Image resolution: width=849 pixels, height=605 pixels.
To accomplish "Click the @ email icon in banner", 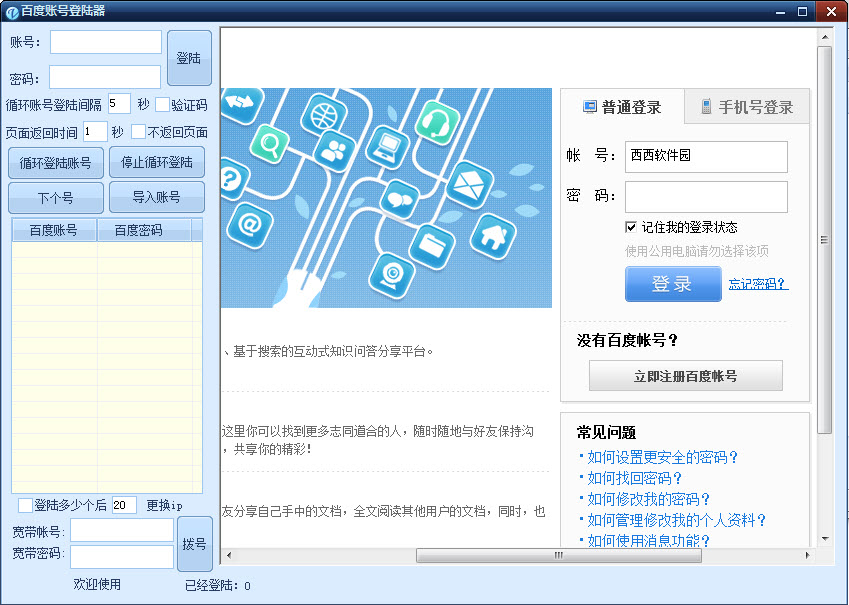I will click(250, 225).
